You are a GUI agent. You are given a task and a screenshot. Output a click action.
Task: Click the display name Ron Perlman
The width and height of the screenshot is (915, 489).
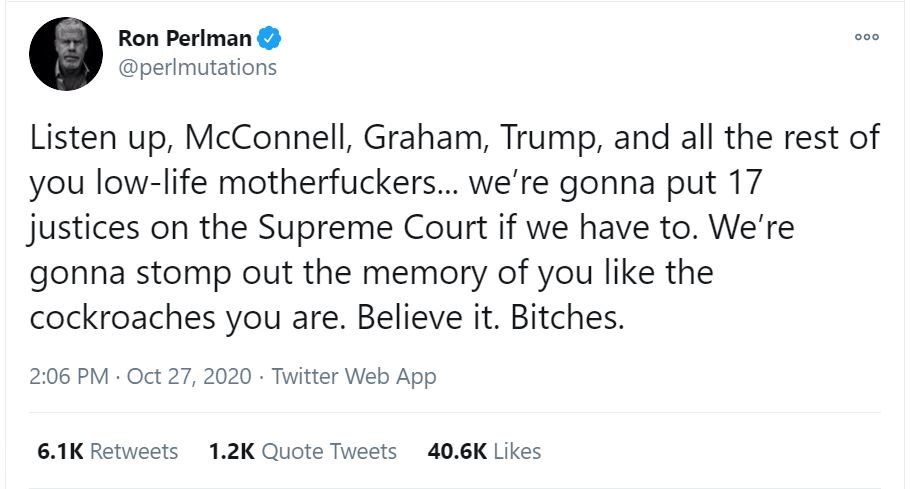(x=186, y=39)
